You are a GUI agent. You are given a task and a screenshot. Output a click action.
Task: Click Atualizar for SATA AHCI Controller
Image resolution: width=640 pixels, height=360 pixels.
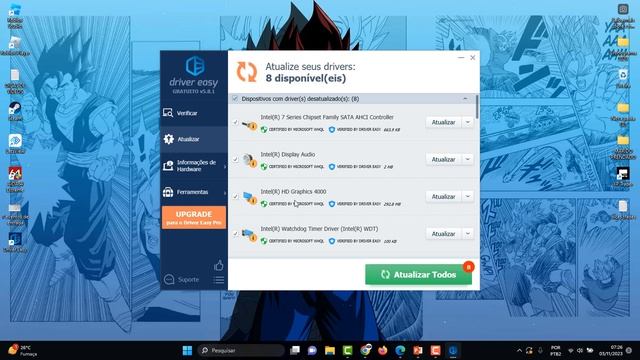click(x=444, y=122)
